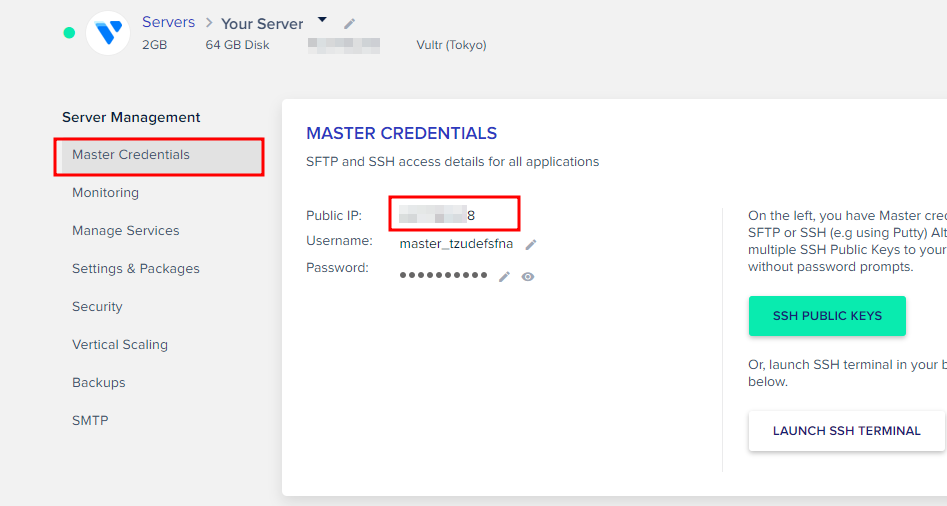Image resolution: width=947 pixels, height=506 pixels.
Task: Click the LAUNCH SSH TERMINAL button
Action: [x=847, y=431]
